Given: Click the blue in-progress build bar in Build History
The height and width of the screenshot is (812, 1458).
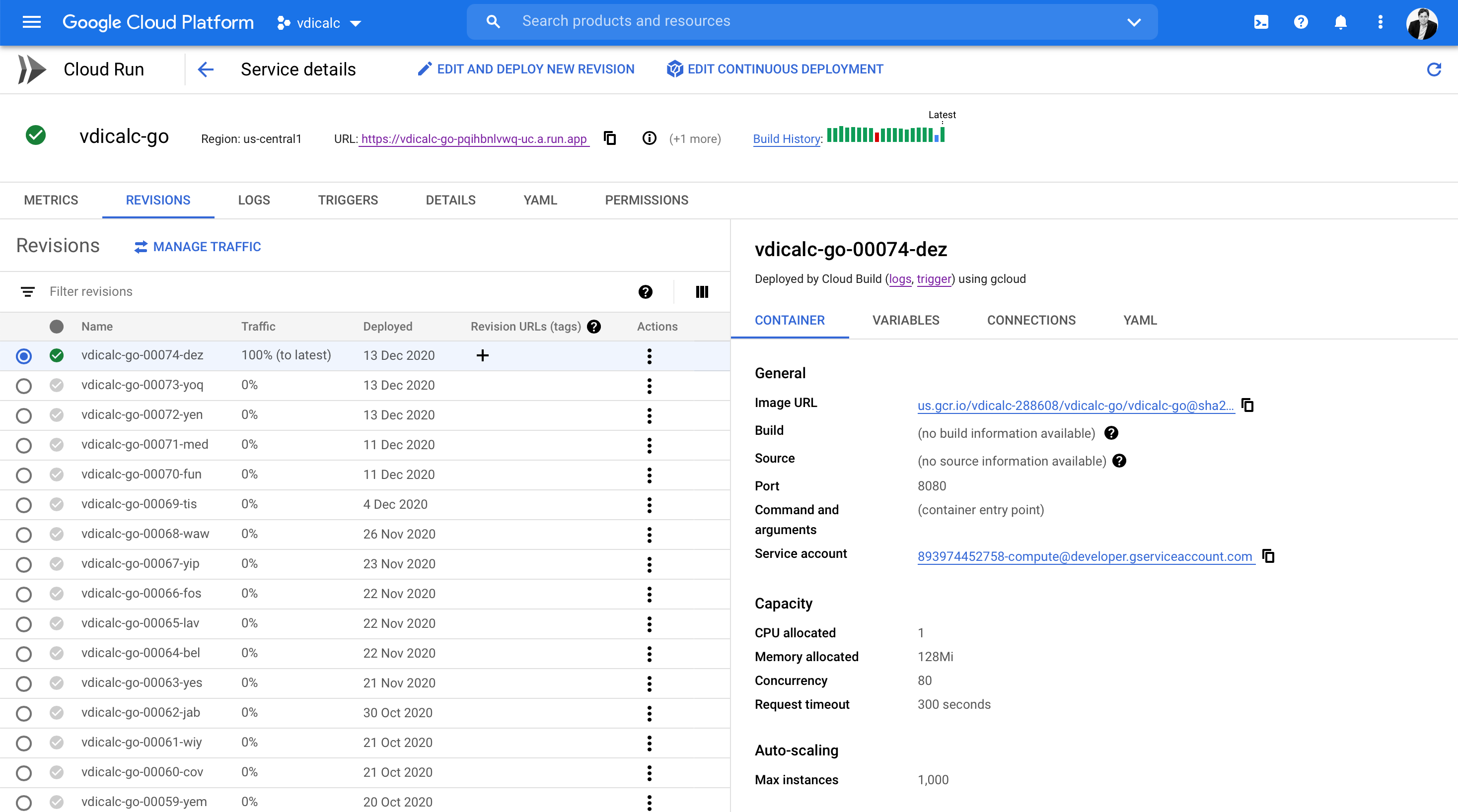Looking at the screenshot, I should pos(937,138).
